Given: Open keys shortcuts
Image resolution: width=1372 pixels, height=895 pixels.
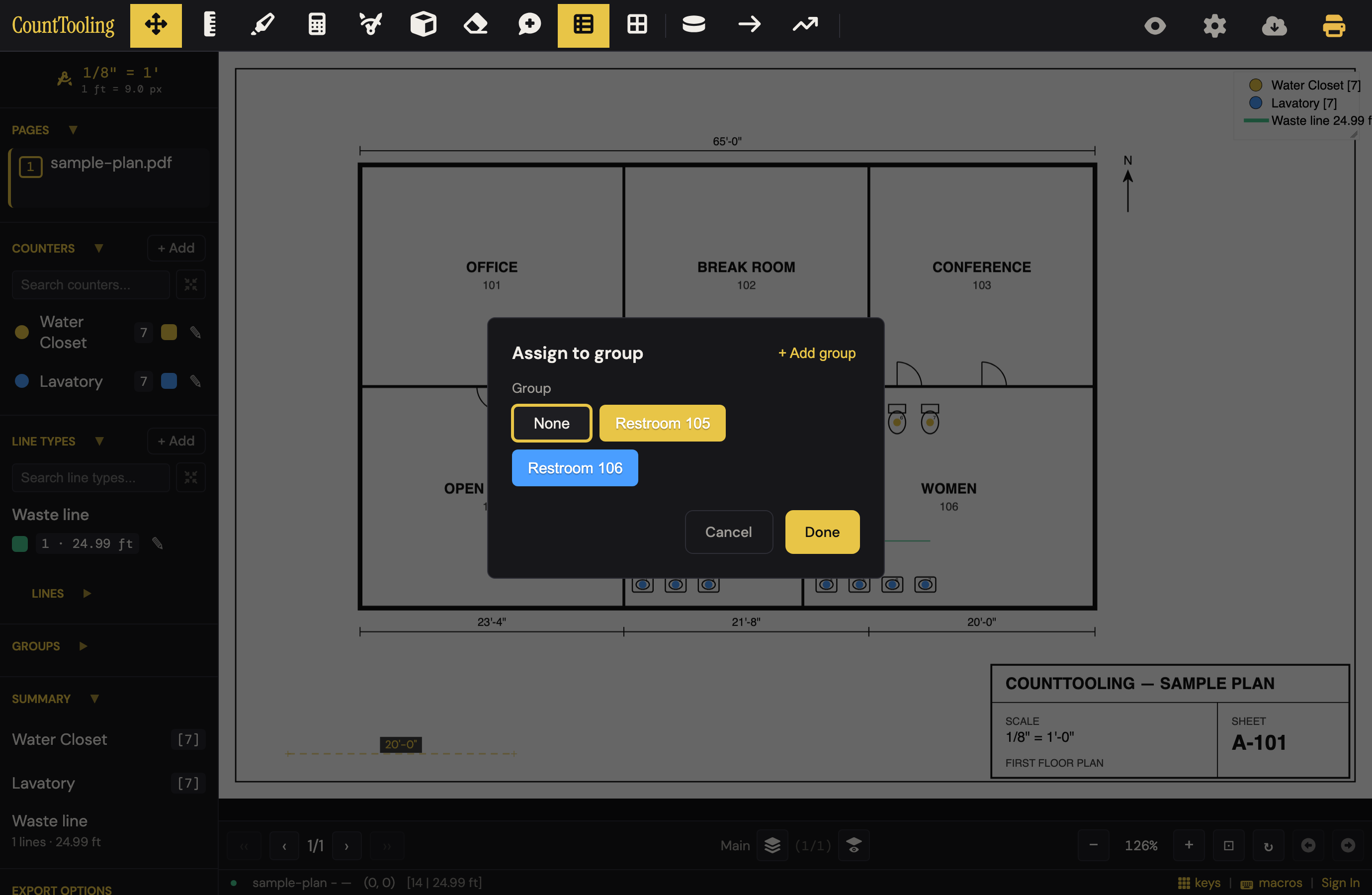Looking at the screenshot, I should [x=1199, y=883].
